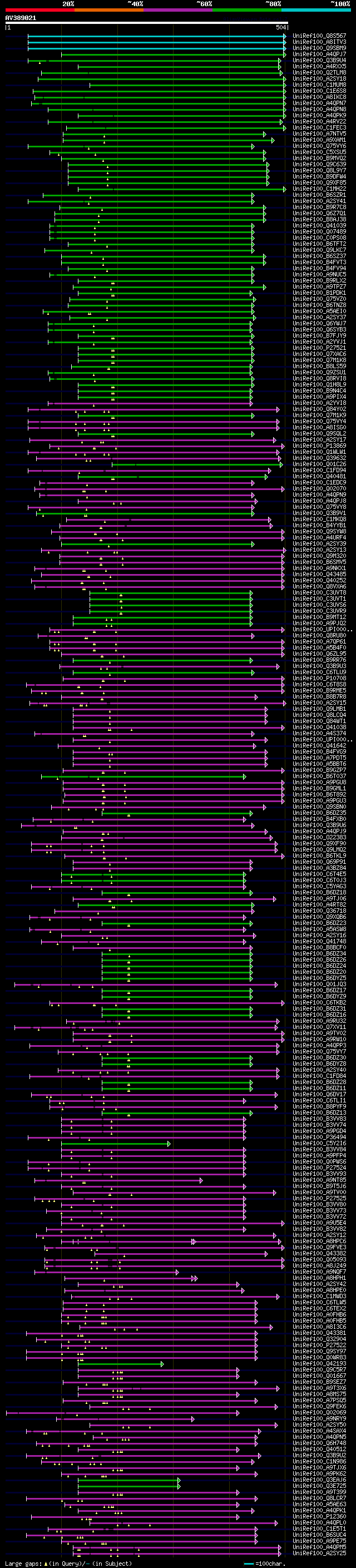Click the green alignment bar for UniRef100_A2SY18
The width and height of the screenshot is (356, 1568).
point(161,78)
